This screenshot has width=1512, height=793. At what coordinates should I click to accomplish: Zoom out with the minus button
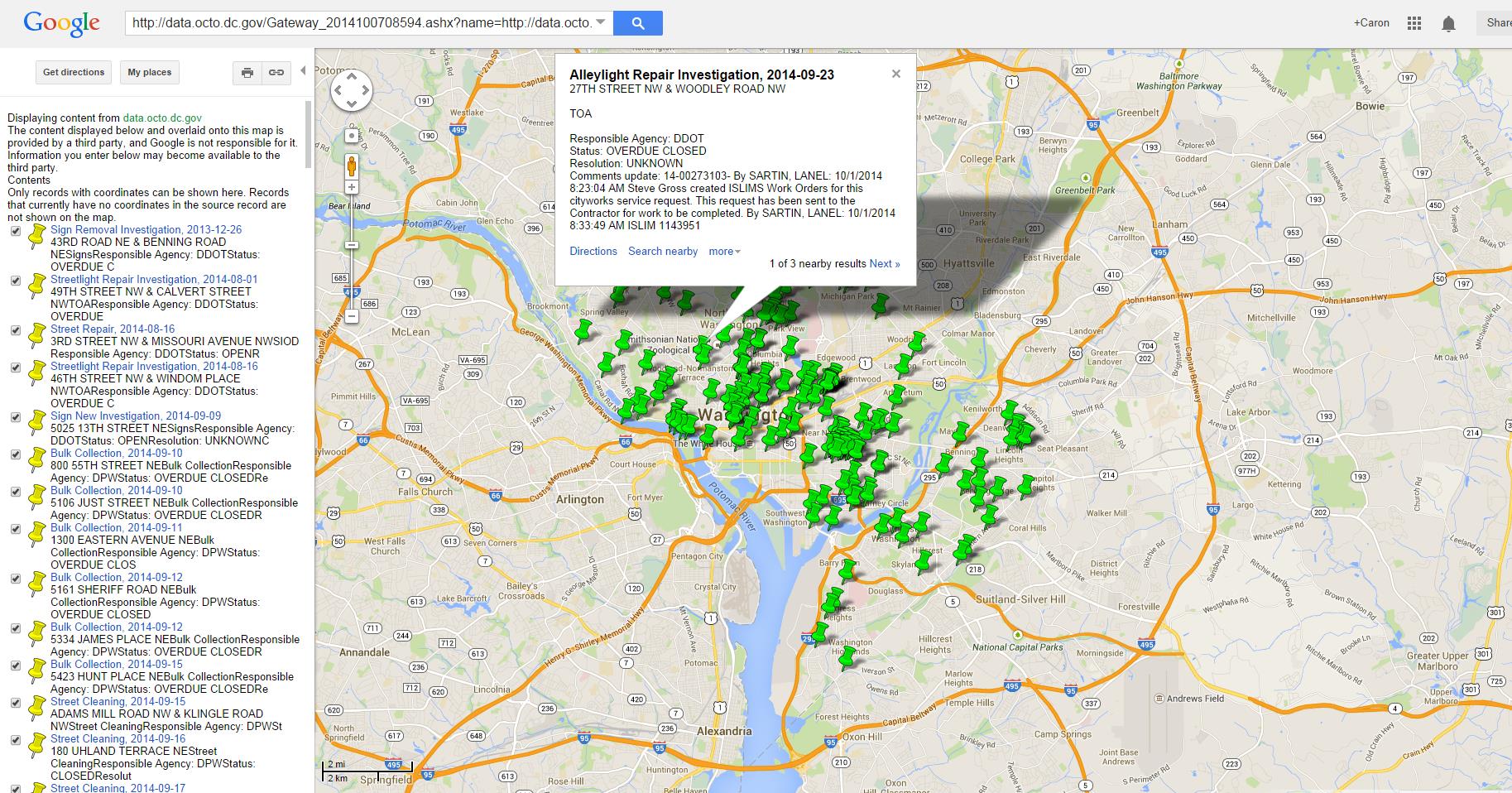pos(352,316)
